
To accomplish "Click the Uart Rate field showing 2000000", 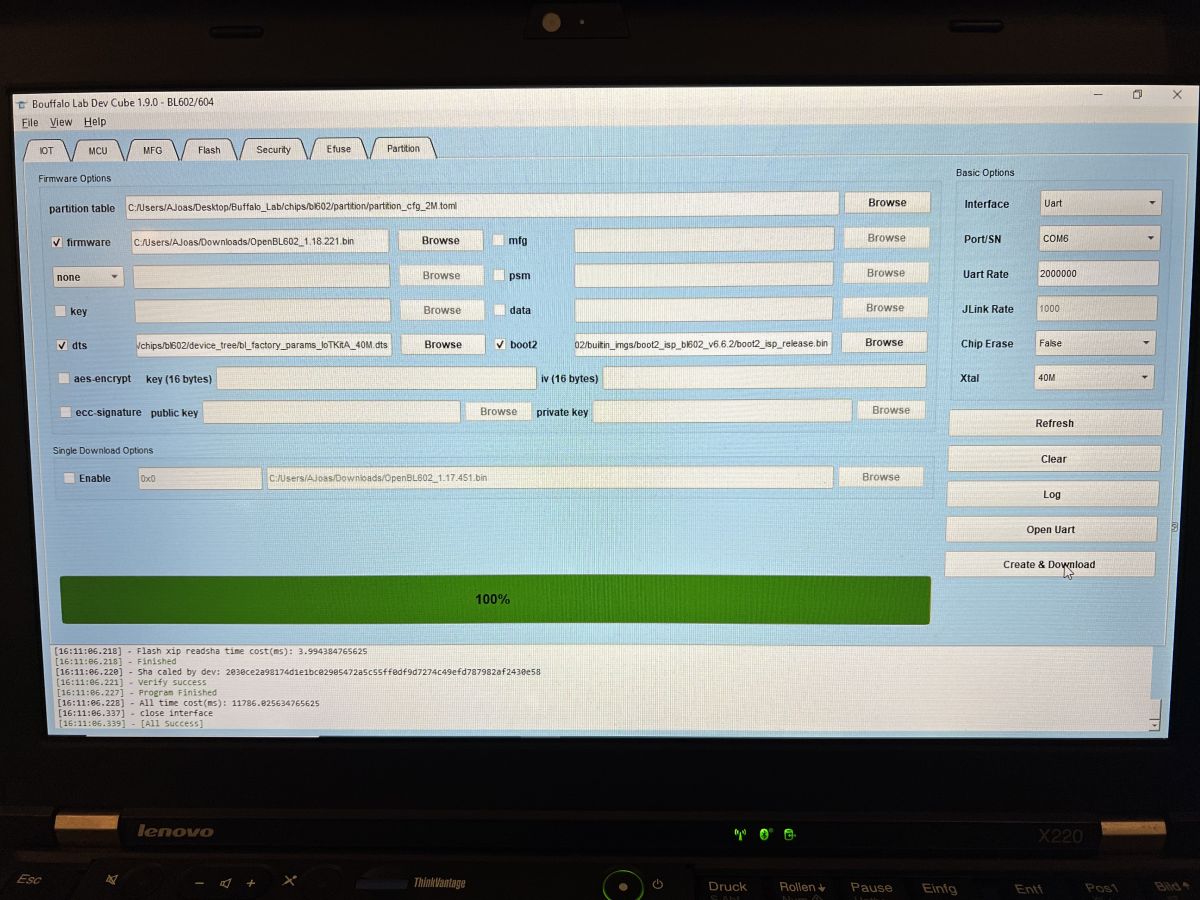I will [x=1098, y=273].
